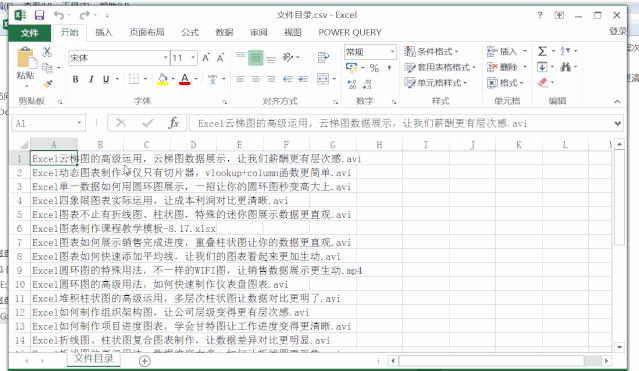Switch to the 插入 tab

(x=104, y=32)
